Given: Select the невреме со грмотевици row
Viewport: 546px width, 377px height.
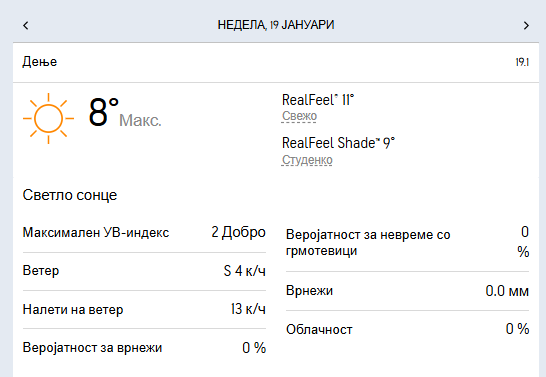Looking at the screenshot, I should 407,242.
